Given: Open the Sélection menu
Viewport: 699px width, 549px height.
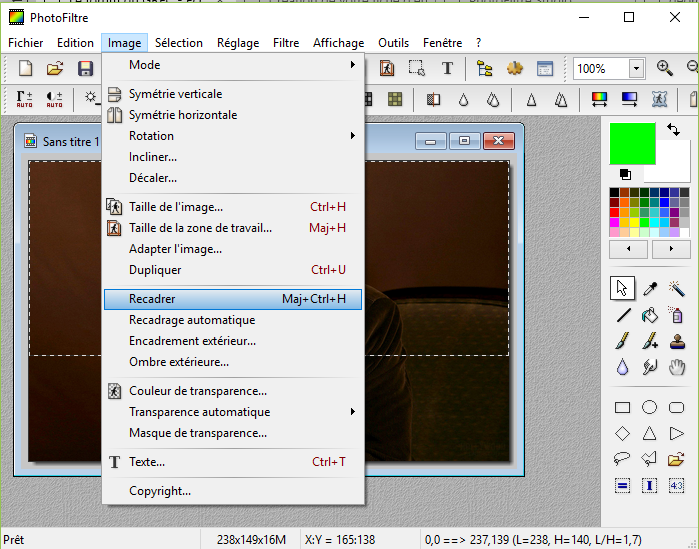Looking at the screenshot, I should [179, 43].
